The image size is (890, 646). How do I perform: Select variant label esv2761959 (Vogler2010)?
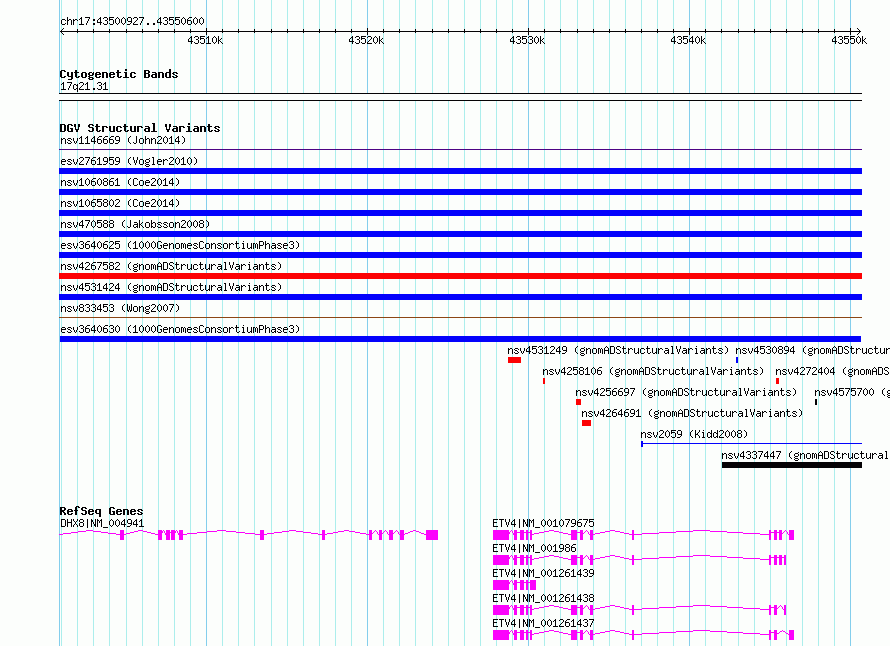[x=129, y=161]
